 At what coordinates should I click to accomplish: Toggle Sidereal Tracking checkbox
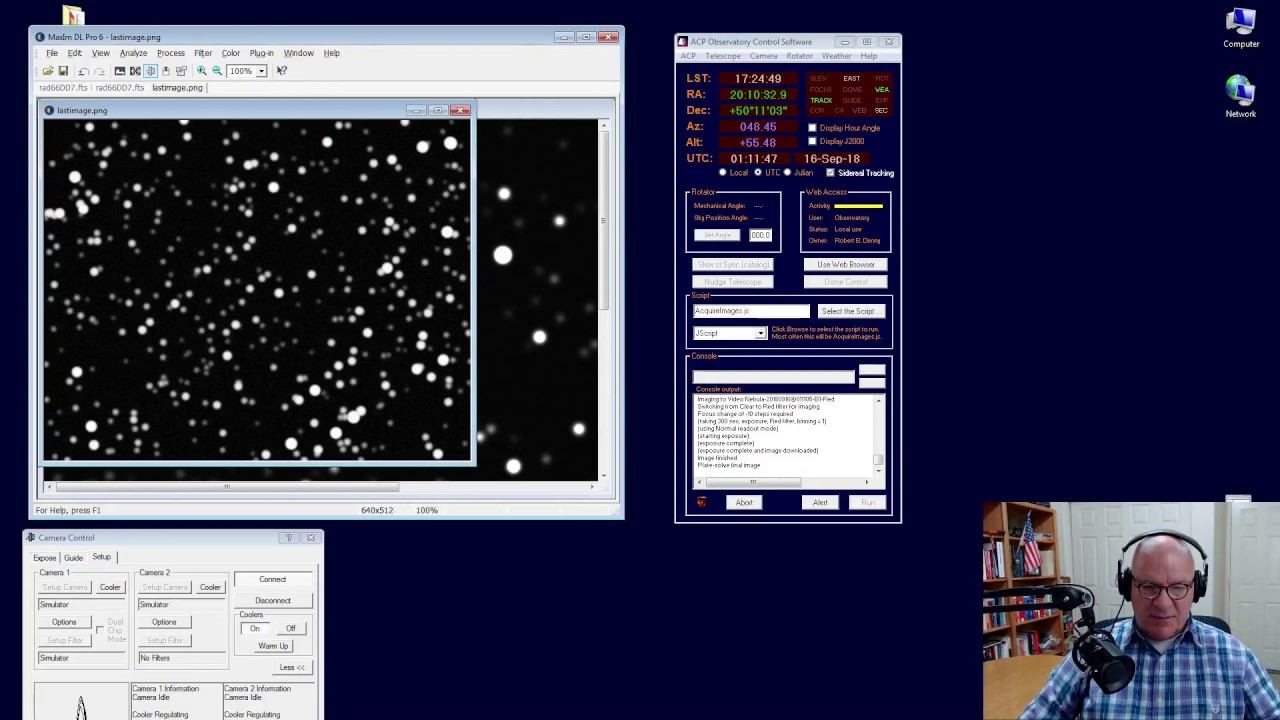[830, 173]
